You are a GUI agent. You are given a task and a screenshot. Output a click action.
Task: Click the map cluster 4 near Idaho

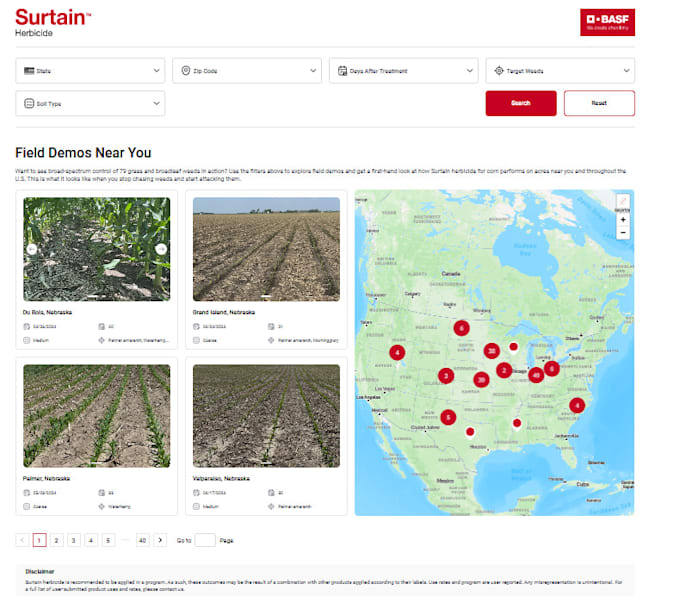(x=397, y=353)
